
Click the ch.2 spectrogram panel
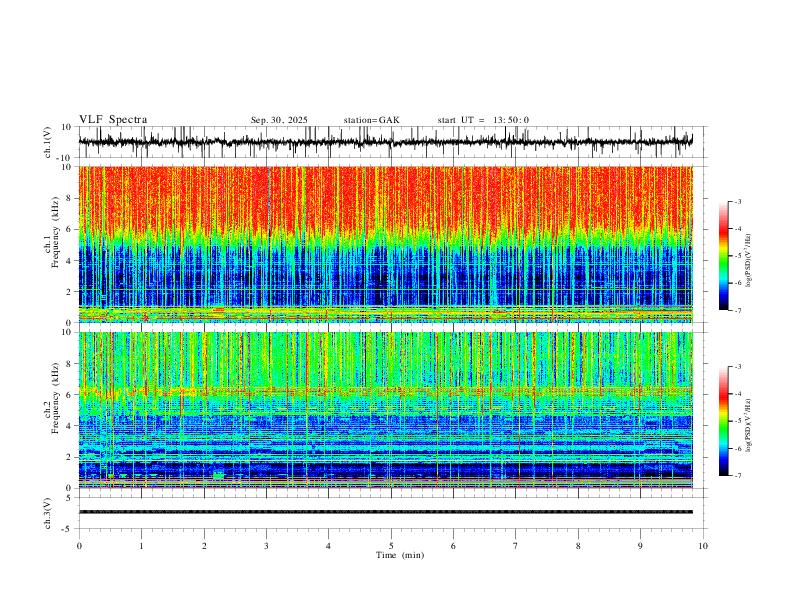(x=385, y=410)
